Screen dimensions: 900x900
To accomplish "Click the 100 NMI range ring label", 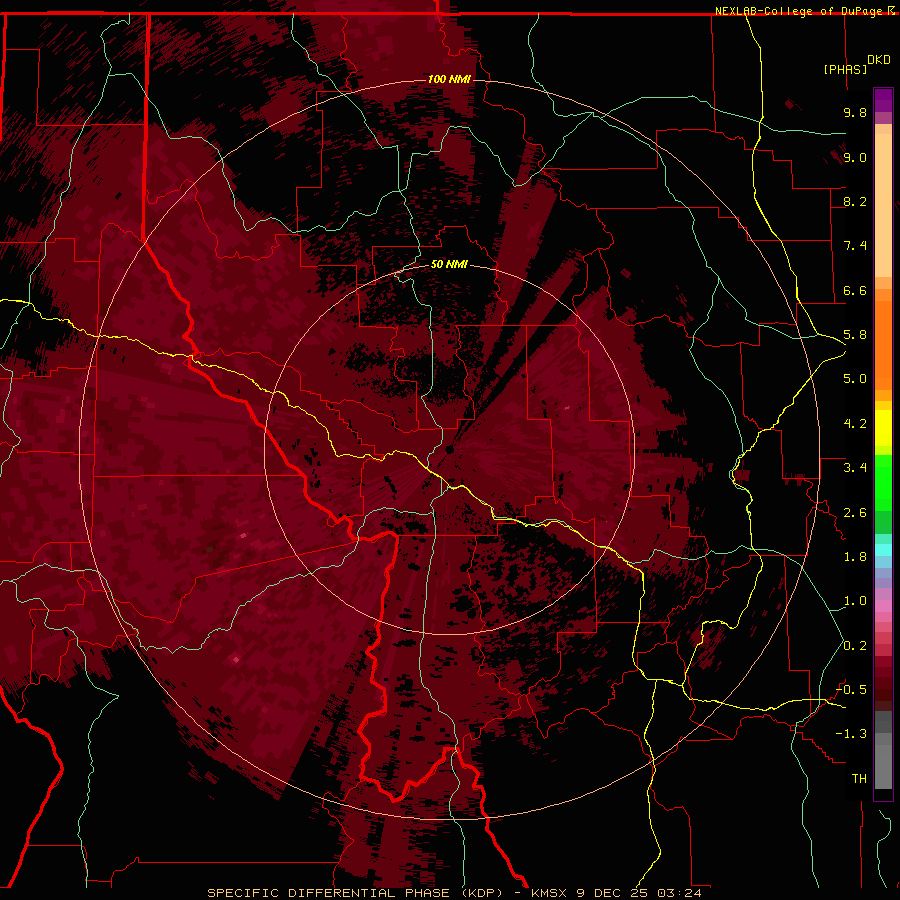I will point(449,79).
